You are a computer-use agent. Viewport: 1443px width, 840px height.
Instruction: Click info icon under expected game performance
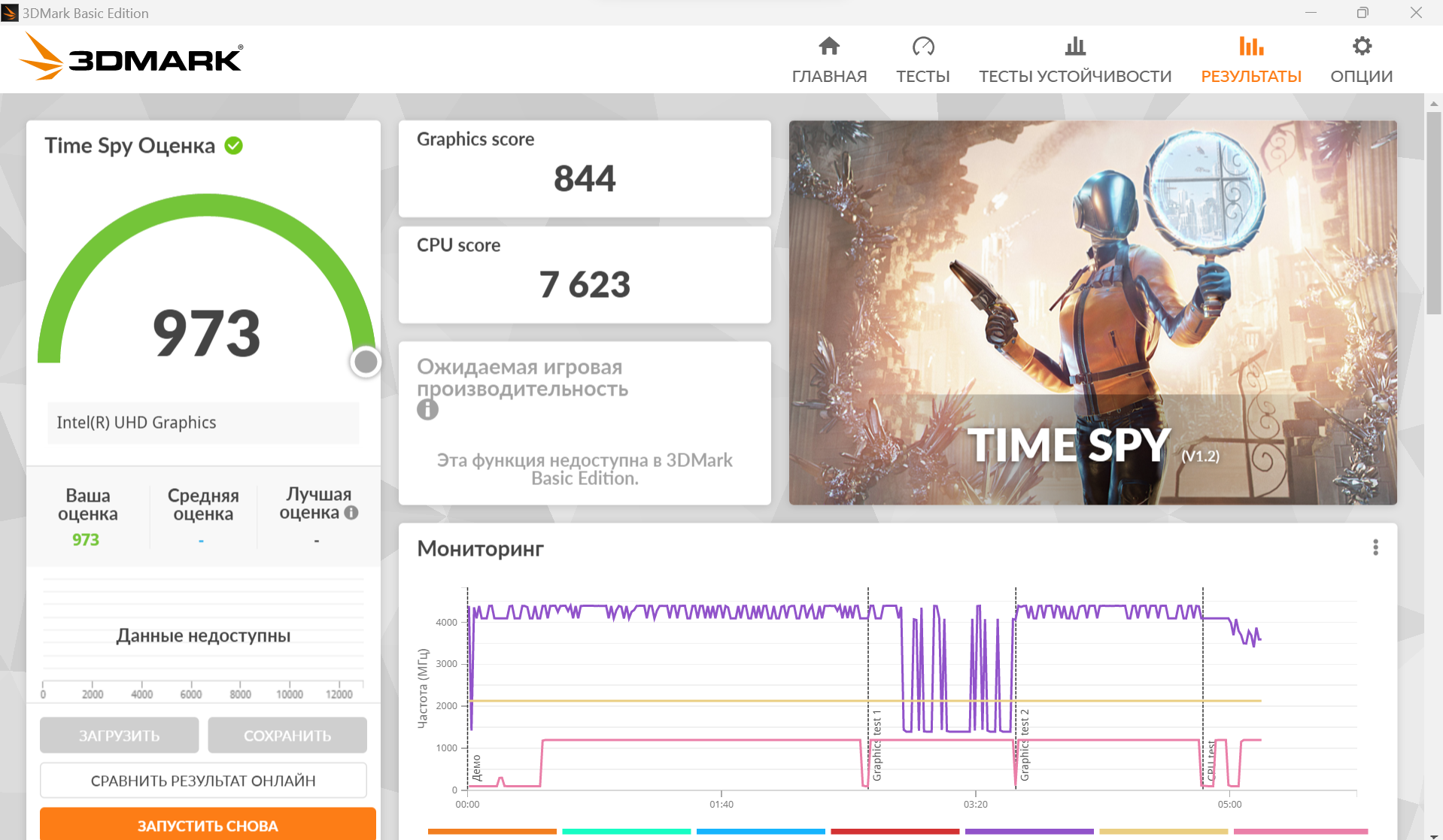point(427,410)
